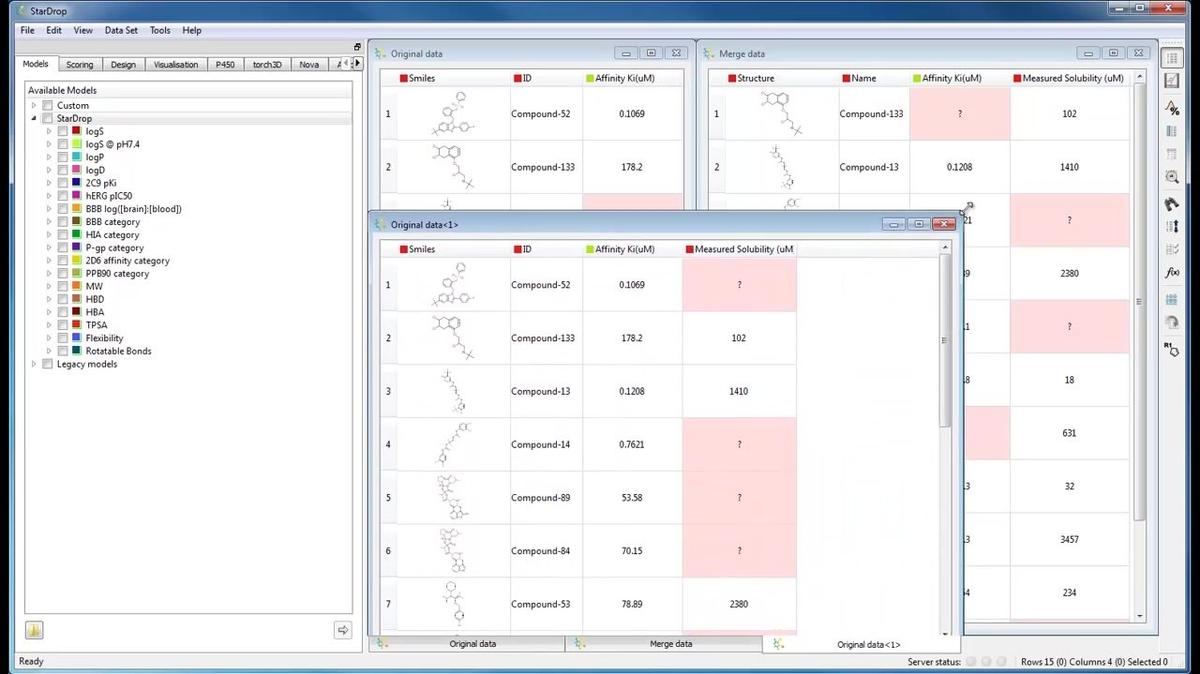Screen dimensions: 1200x674
Task: Open the chart creation tool on the right toolbar
Action: (x=1172, y=80)
